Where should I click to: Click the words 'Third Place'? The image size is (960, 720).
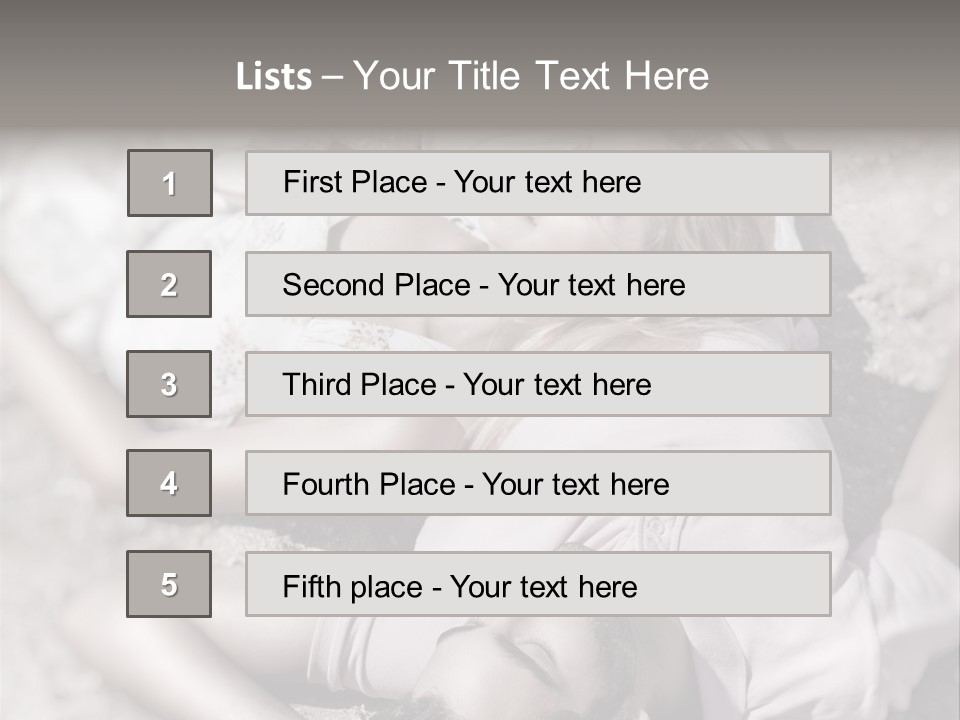click(x=359, y=384)
